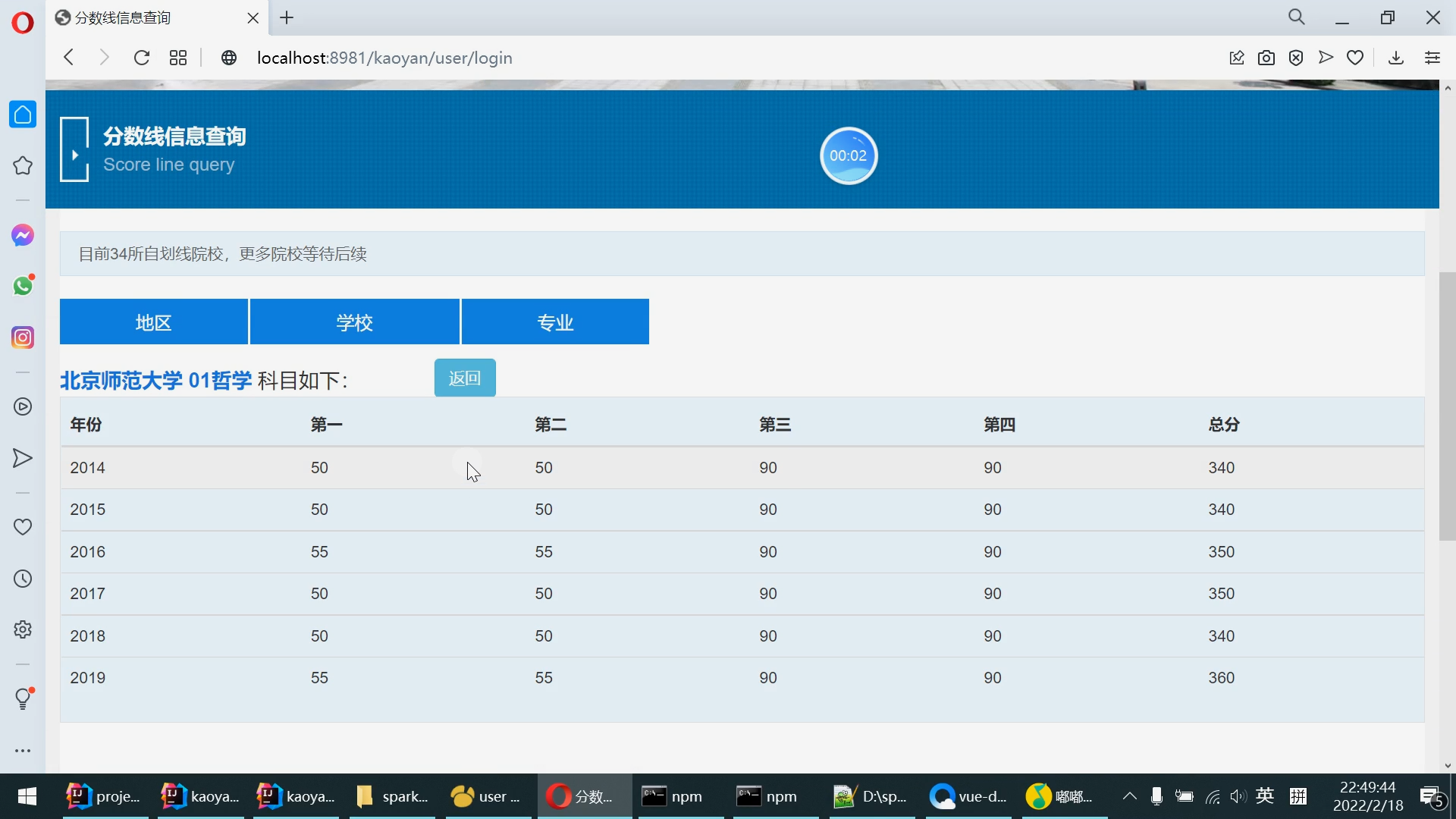Open the heart Pinboards icon in sidebar
Screen dimensions: 1456x819
[x=23, y=527]
